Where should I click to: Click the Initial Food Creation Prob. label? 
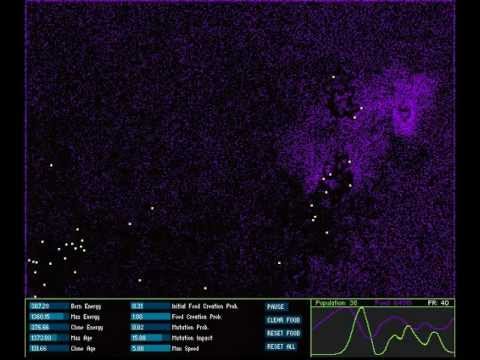coord(205,306)
